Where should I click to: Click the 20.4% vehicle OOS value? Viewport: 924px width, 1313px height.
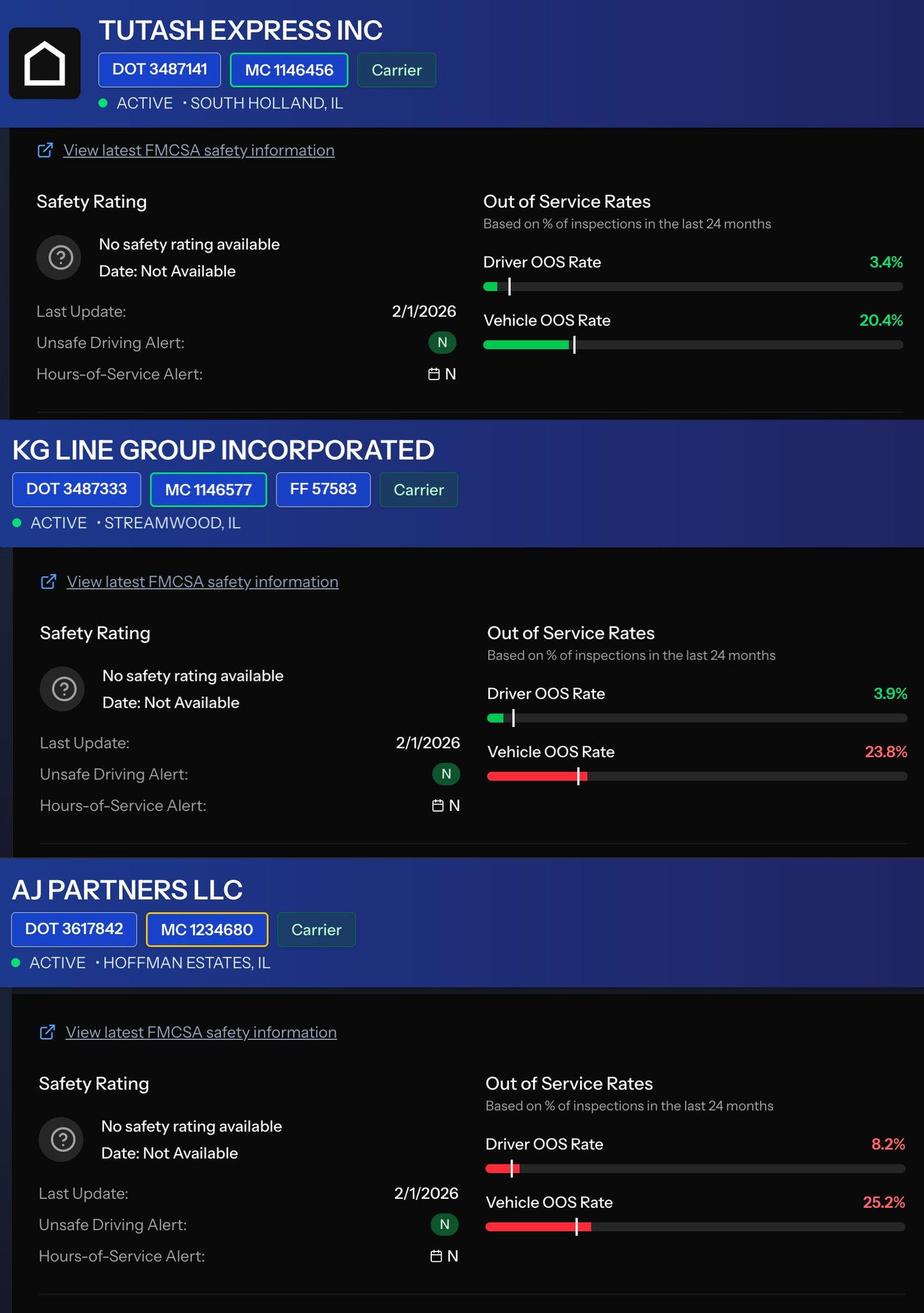tap(881, 321)
